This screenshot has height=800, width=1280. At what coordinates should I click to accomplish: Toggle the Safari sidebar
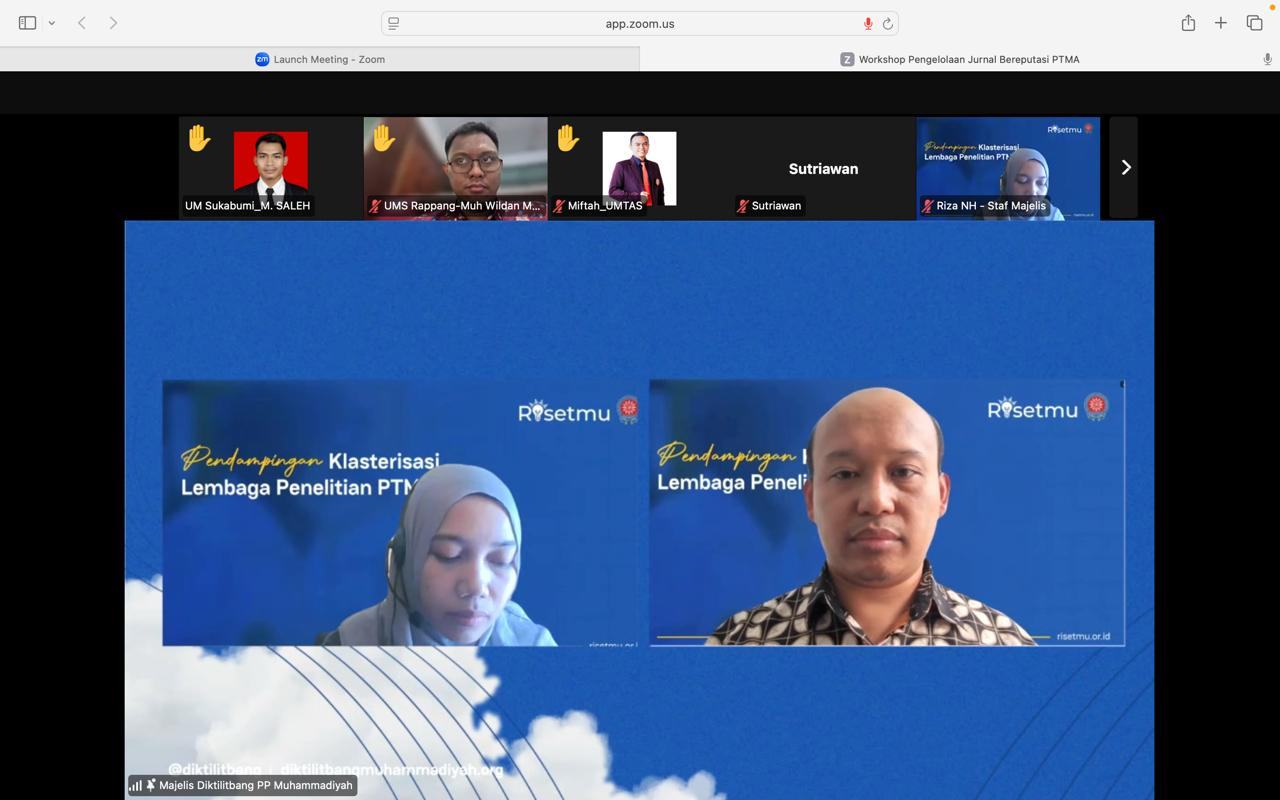point(27,23)
